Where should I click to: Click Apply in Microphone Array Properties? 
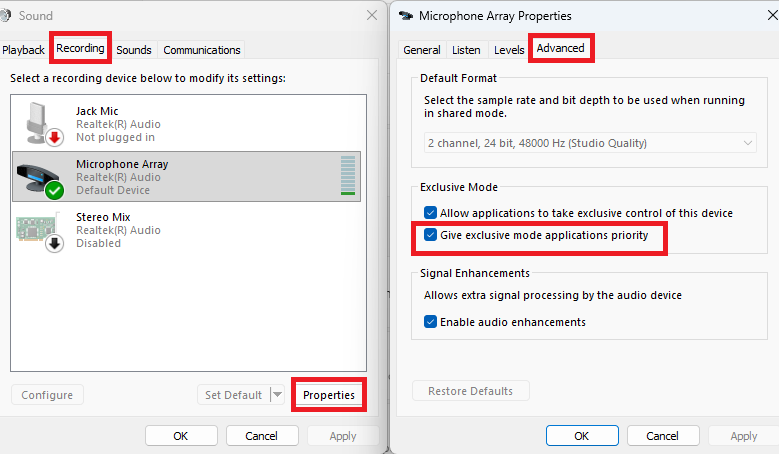click(x=744, y=436)
